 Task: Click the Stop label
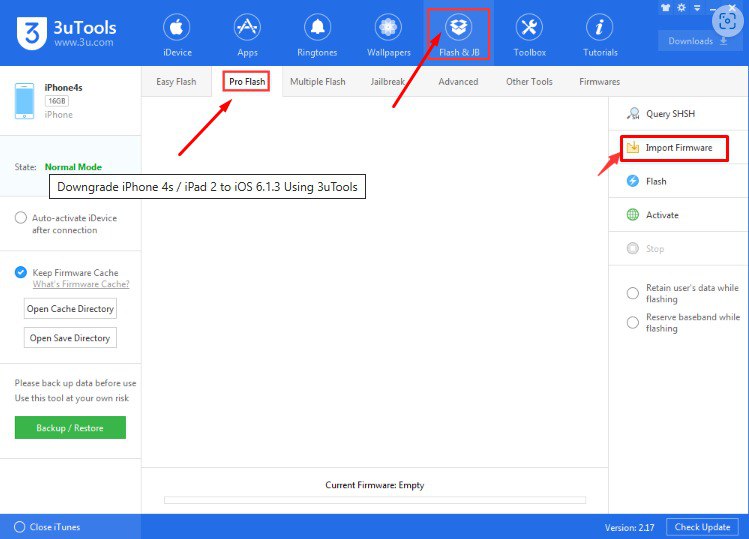click(x=655, y=249)
